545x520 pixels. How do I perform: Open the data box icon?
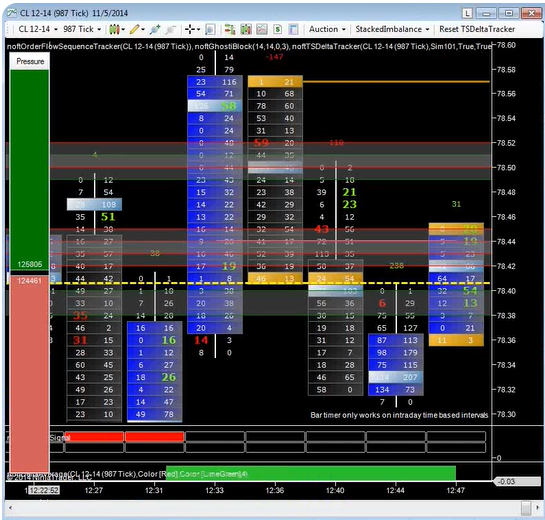click(210, 30)
